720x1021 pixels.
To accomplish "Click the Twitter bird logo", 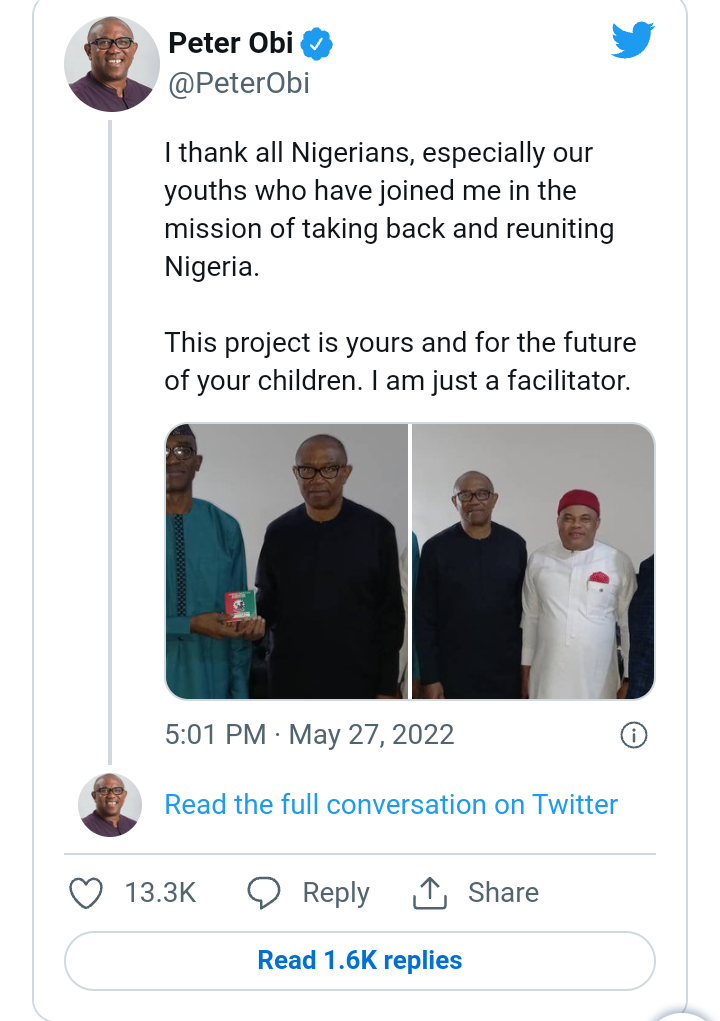I will click(x=632, y=40).
